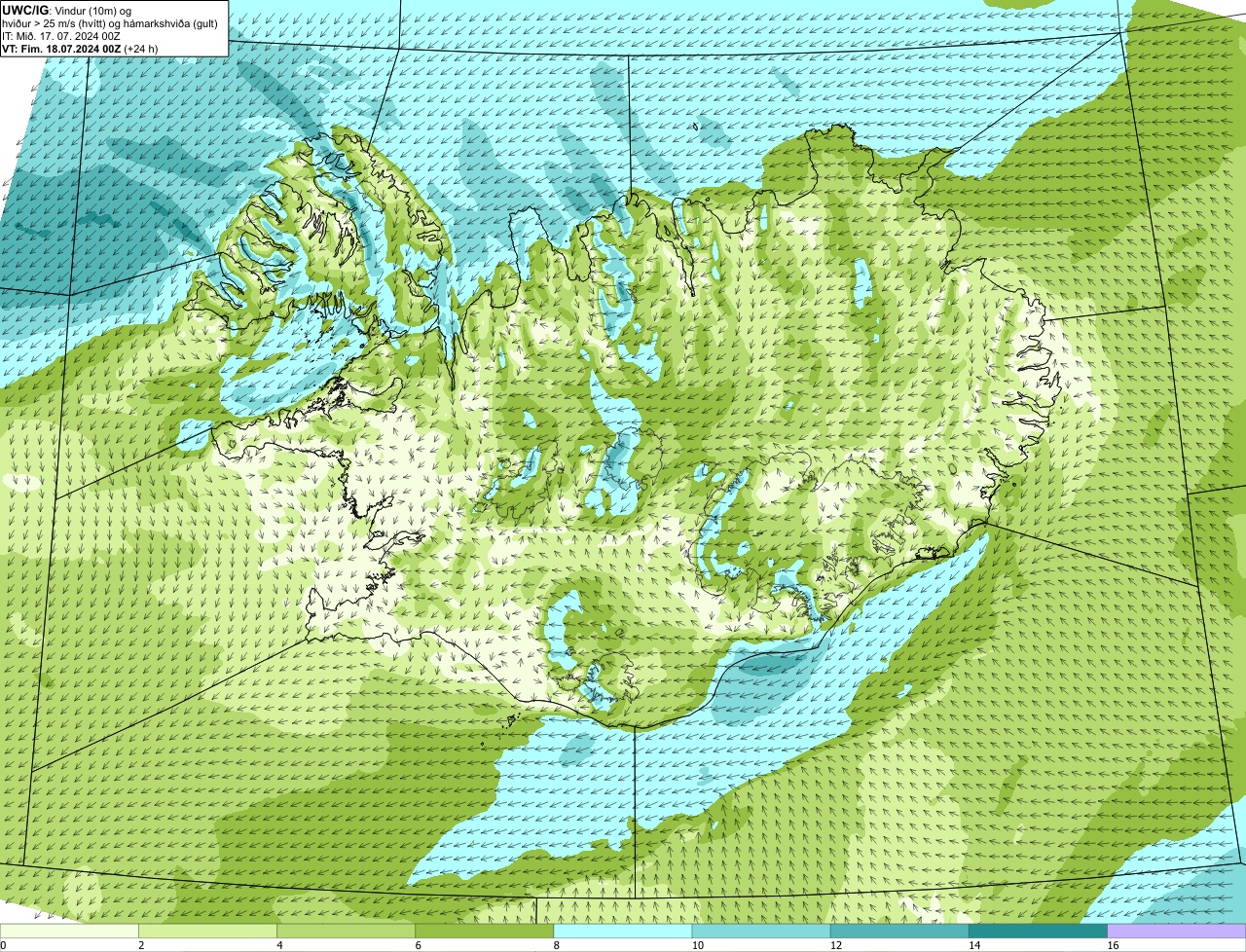The width and height of the screenshot is (1246, 952).
Task: Click the pale yellow 0–2 legend swatch
Action: coord(69,932)
